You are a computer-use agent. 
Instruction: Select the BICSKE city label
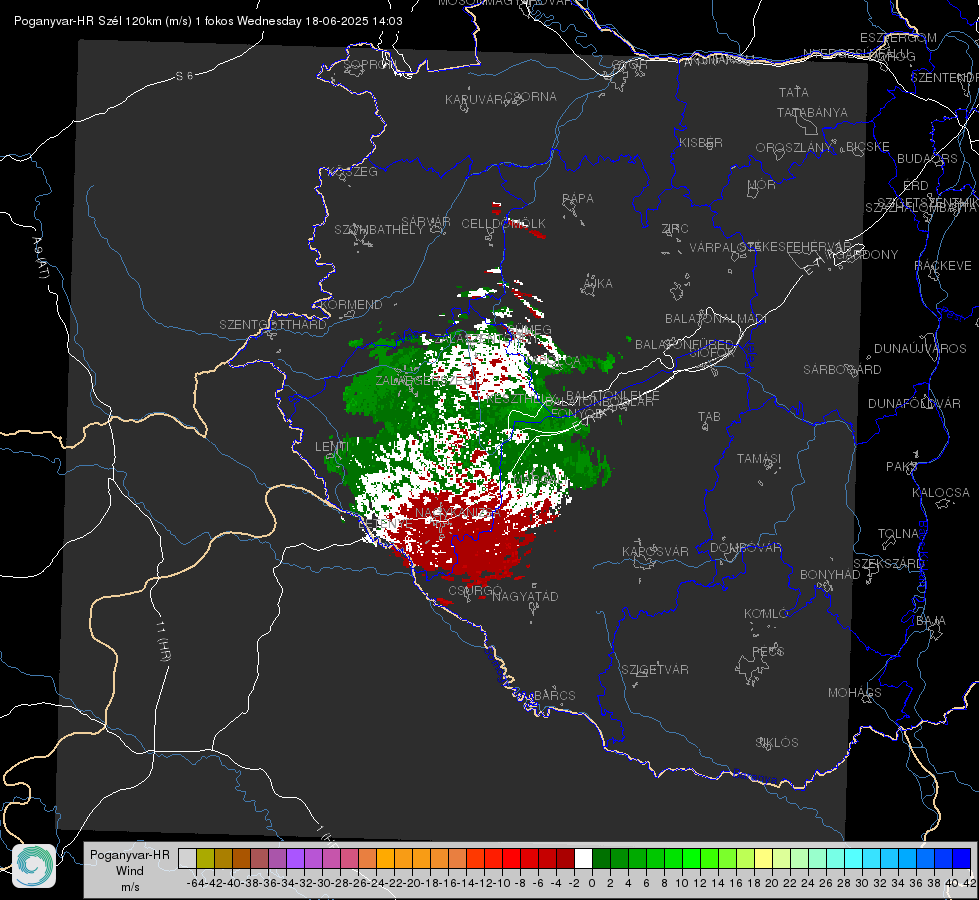(x=868, y=146)
